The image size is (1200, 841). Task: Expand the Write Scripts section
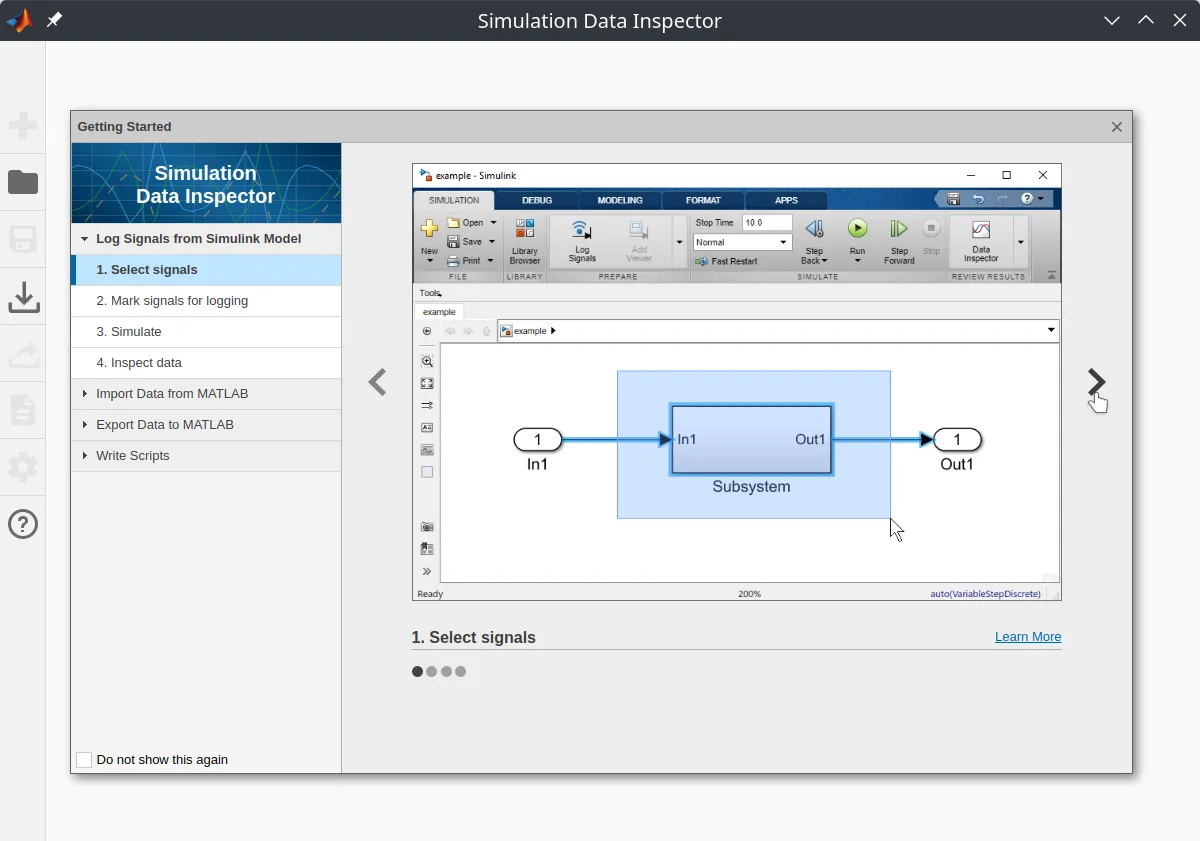(x=206, y=456)
